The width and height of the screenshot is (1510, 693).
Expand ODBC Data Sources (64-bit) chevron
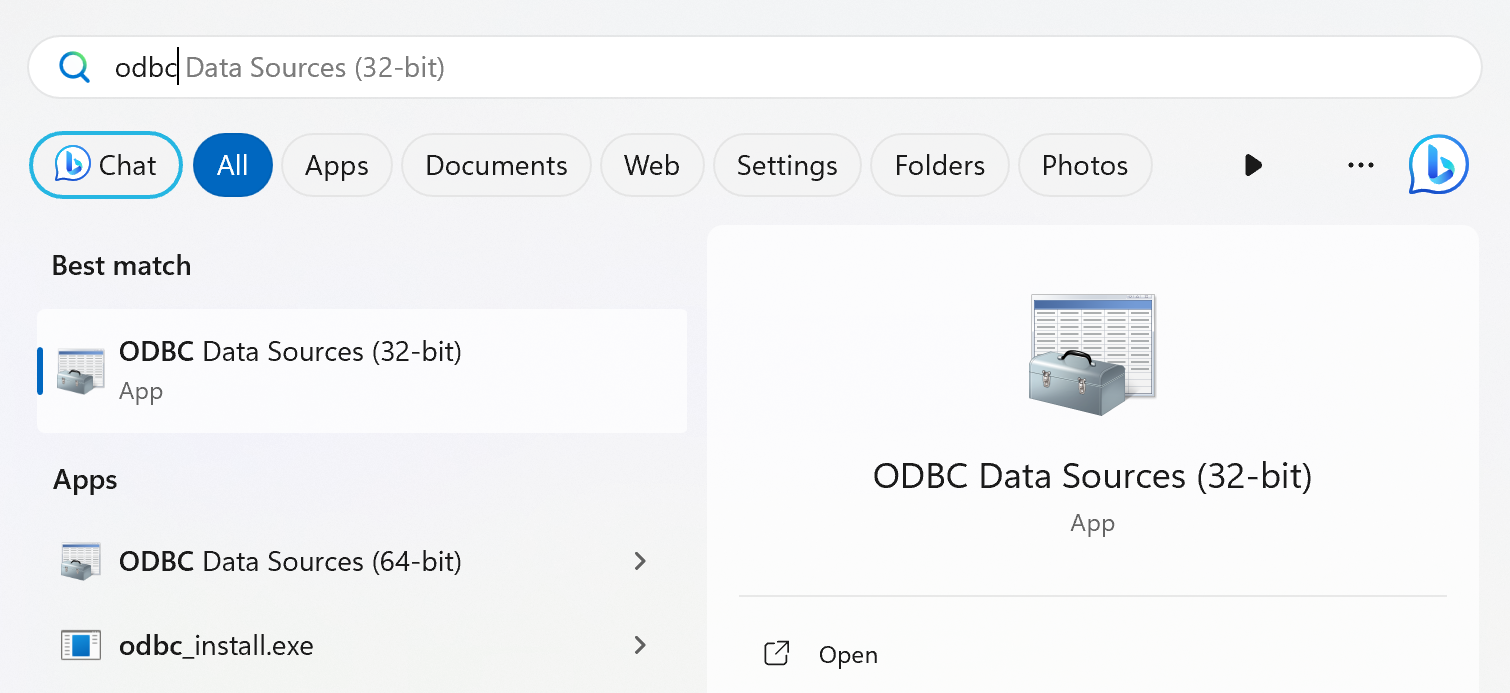tap(641, 562)
